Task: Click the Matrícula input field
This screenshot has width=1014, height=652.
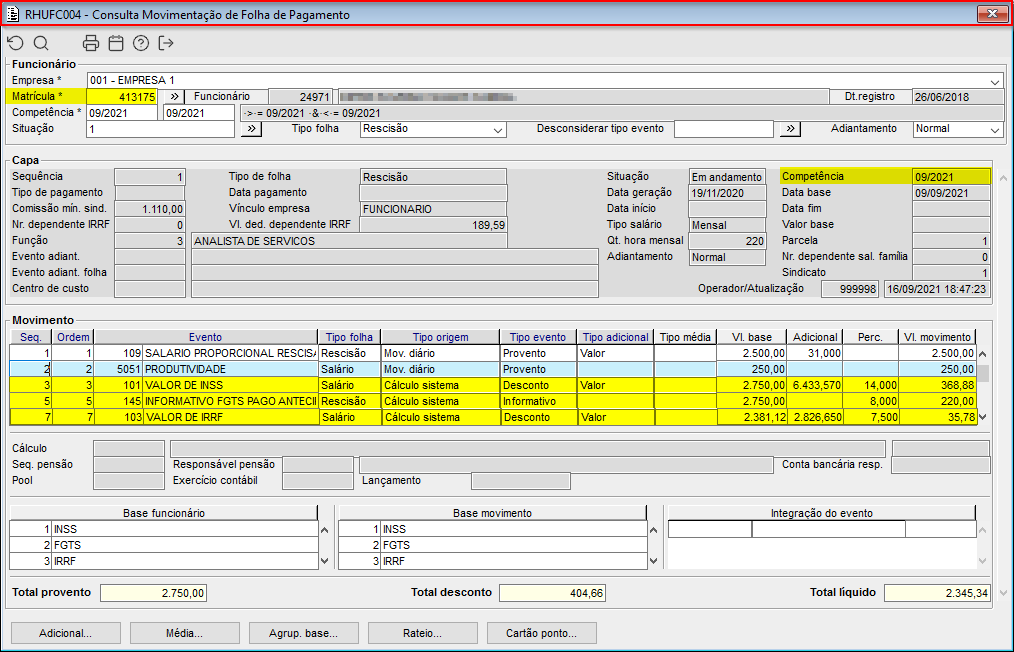Action: click(121, 97)
